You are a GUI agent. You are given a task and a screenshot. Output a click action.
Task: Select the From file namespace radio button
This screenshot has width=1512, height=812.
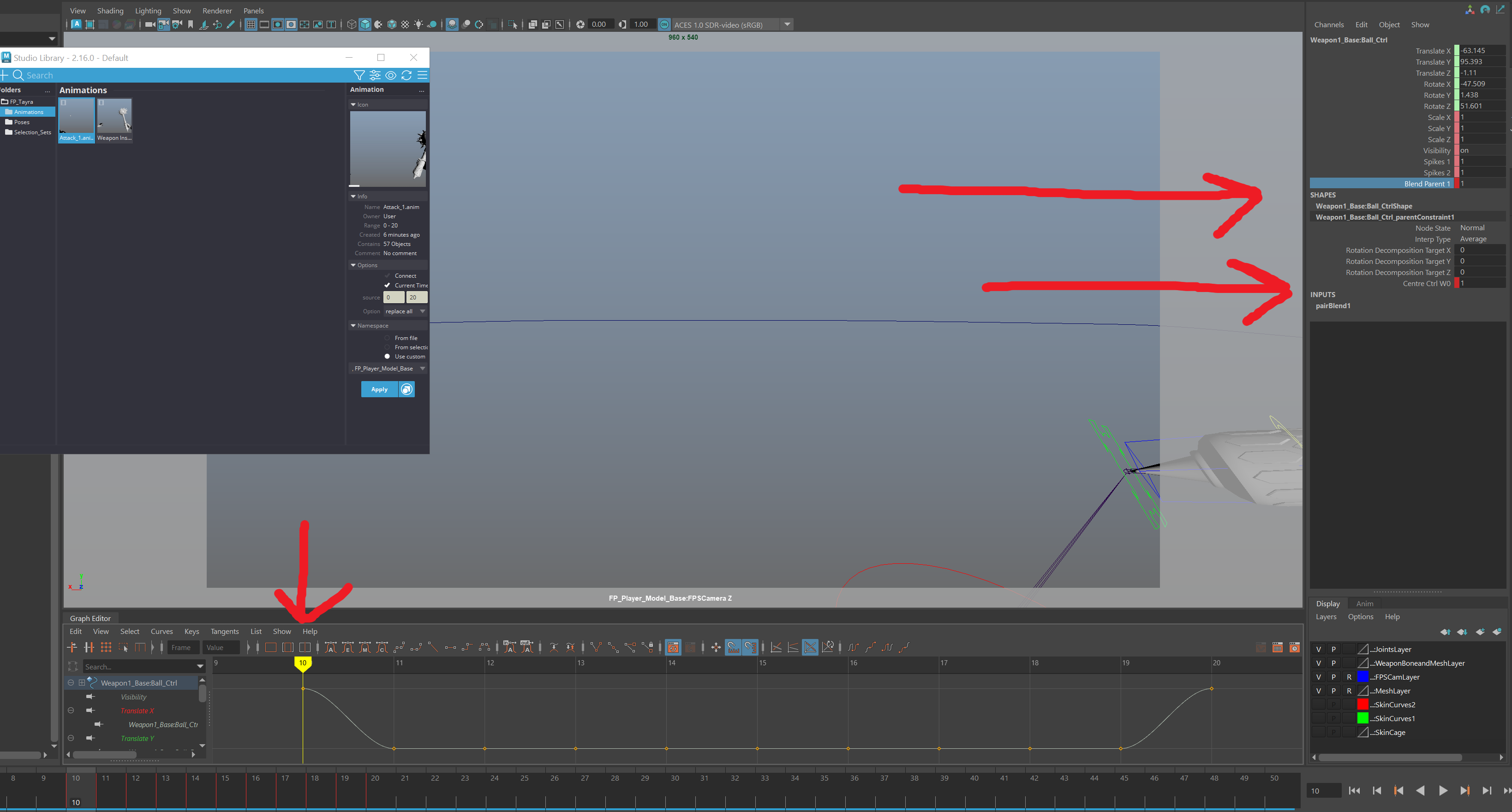coord(387,338)
